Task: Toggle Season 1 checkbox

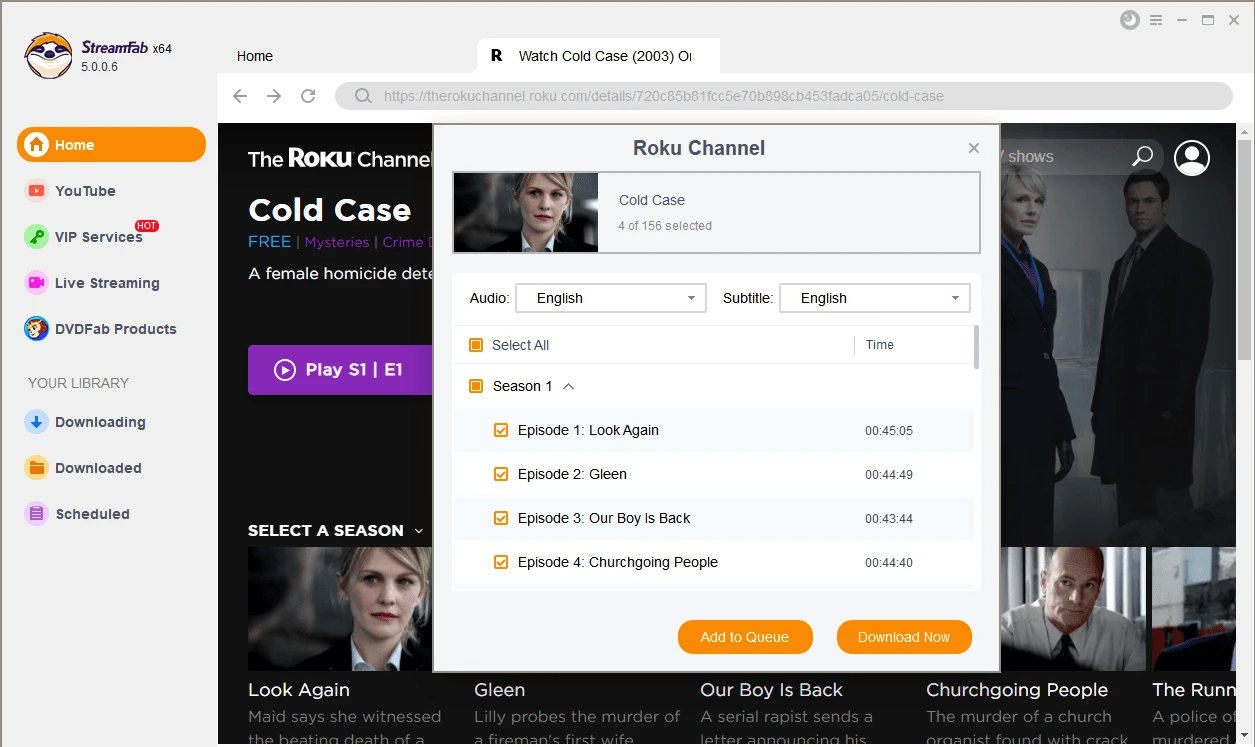Action: coord(476,386)
